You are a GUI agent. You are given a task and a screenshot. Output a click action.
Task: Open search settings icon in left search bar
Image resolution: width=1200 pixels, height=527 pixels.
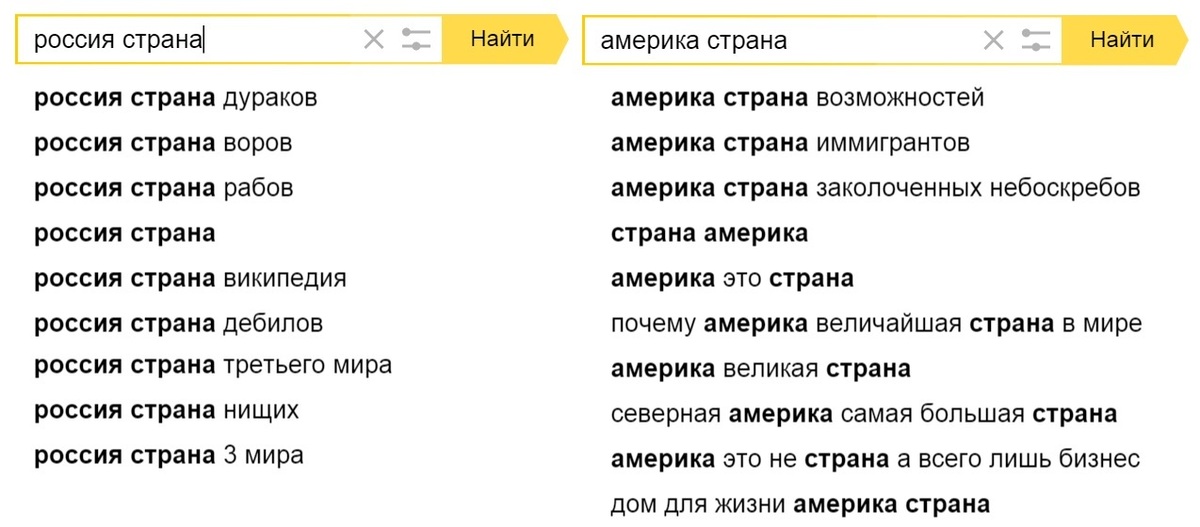[416, 40]
